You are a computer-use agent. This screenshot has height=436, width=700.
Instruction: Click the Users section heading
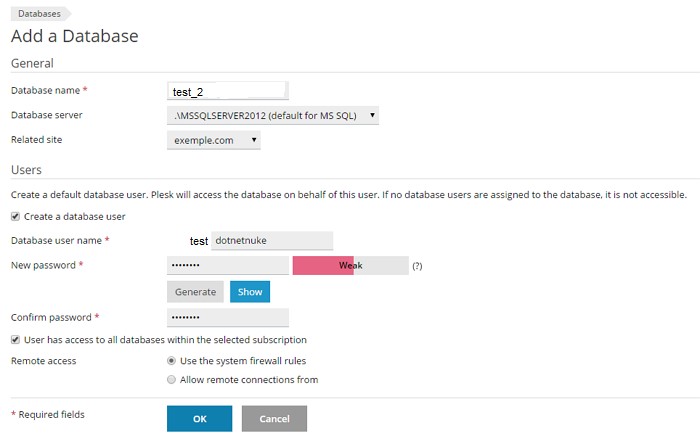pyautogui.click(x=26, y=170)
